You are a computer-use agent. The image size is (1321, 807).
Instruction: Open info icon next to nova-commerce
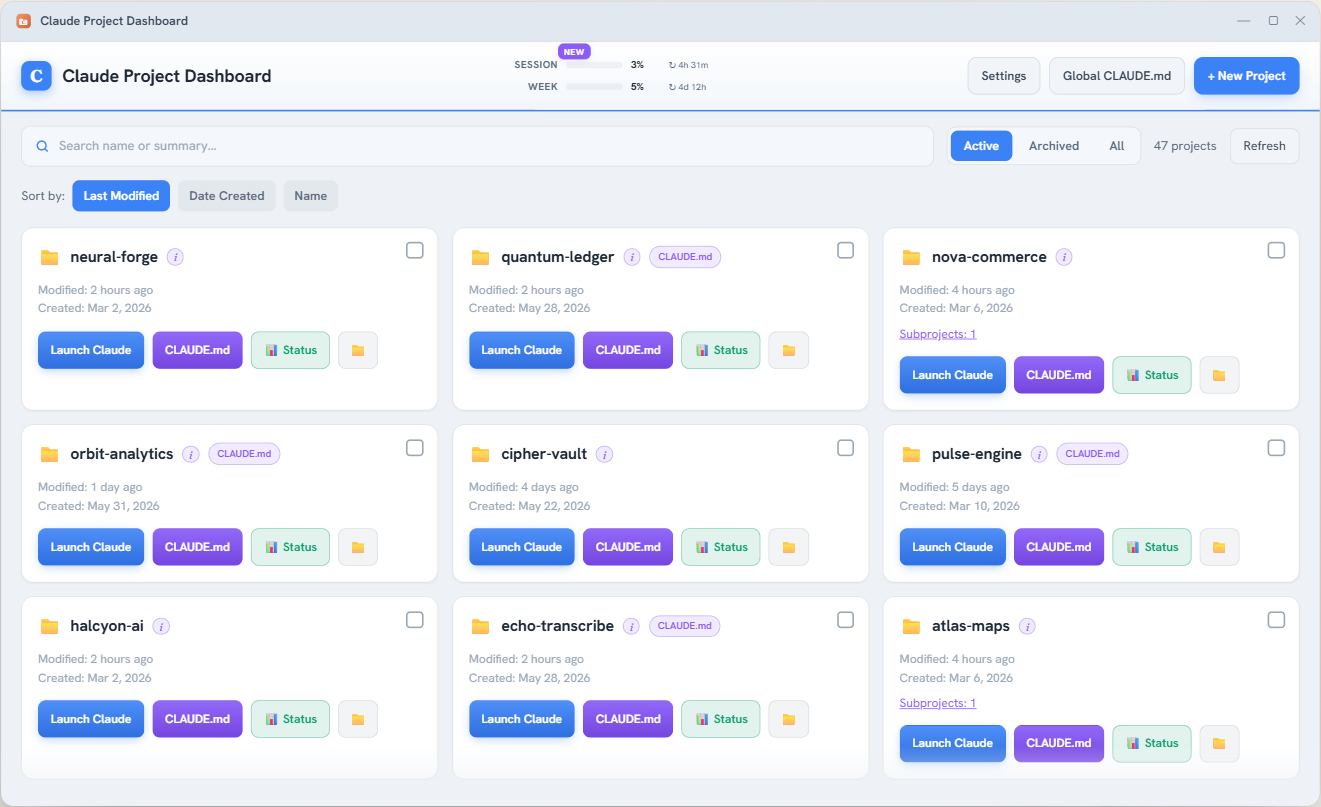(1064, 257)
